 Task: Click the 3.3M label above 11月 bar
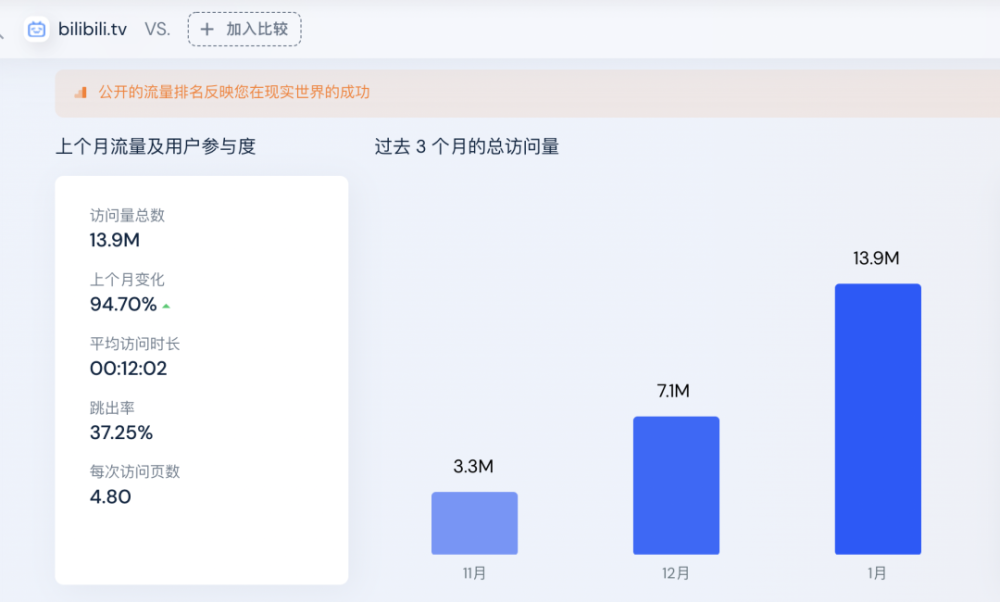click(x=473, y=466)
